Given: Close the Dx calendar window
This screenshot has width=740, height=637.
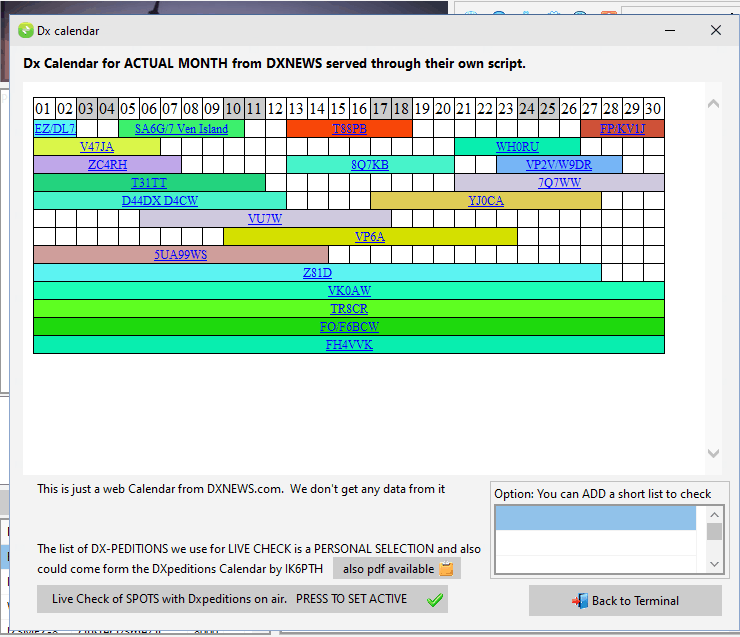Looking at the screenshot, I should [716, 30].
